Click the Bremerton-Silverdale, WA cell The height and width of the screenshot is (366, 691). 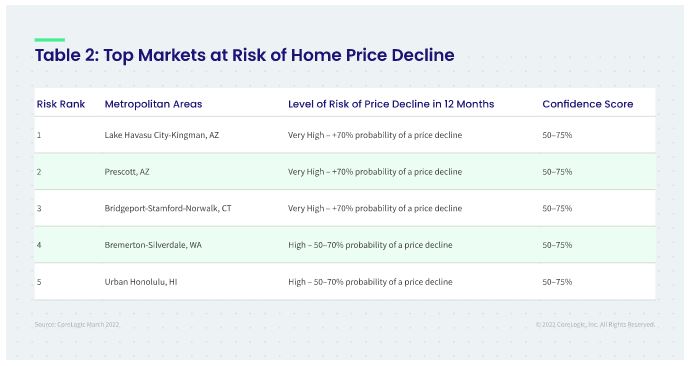pyautogui.click(x=153, y=245)
